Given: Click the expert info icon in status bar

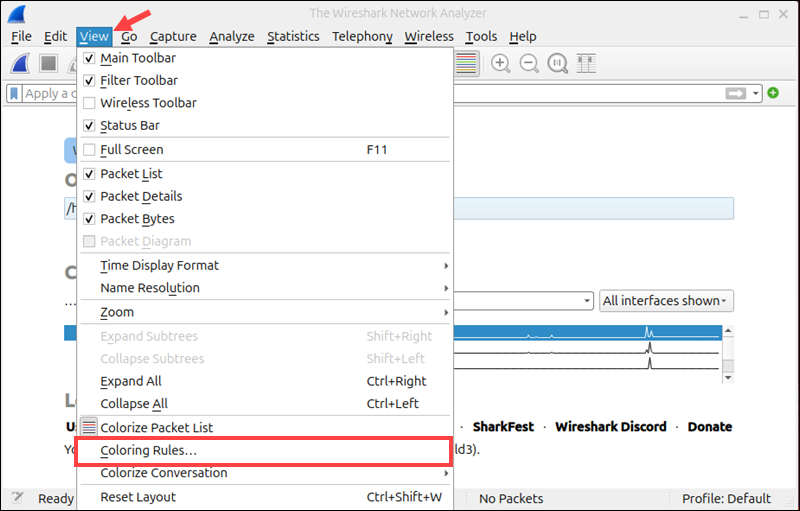Looking at the screenshot, I should (x=18, y=498).
